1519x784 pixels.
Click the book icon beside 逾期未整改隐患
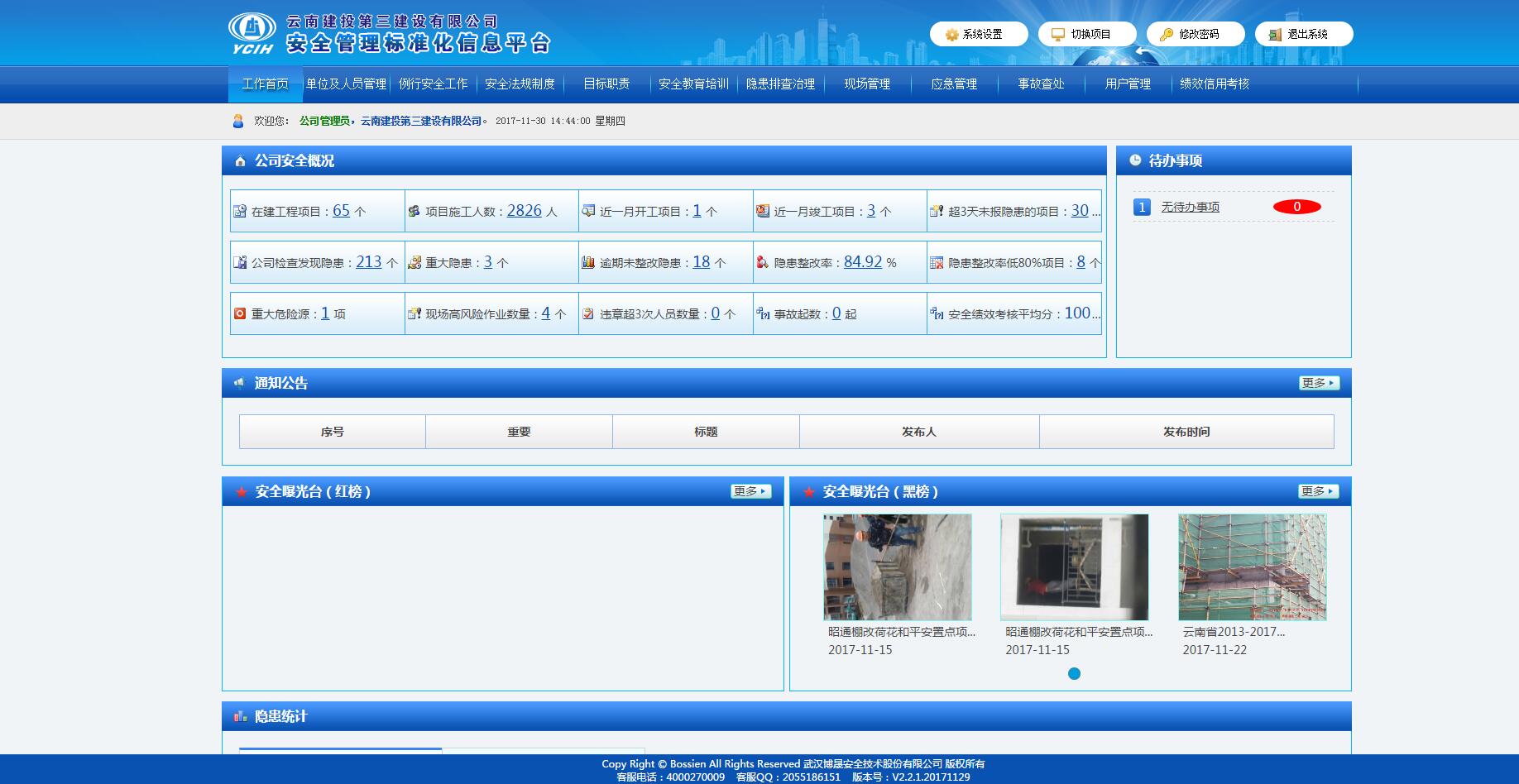pyautogui.click(x=587, y=261)
